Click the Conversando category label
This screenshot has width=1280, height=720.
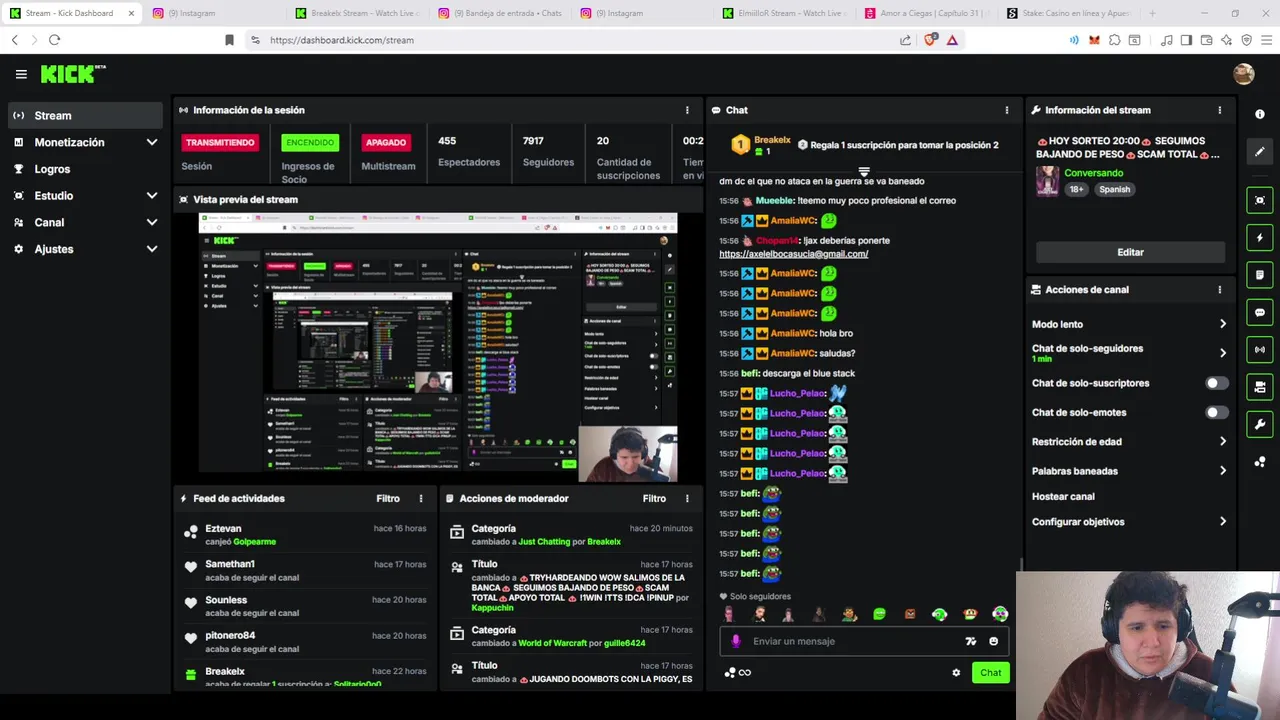(1094, 173)
